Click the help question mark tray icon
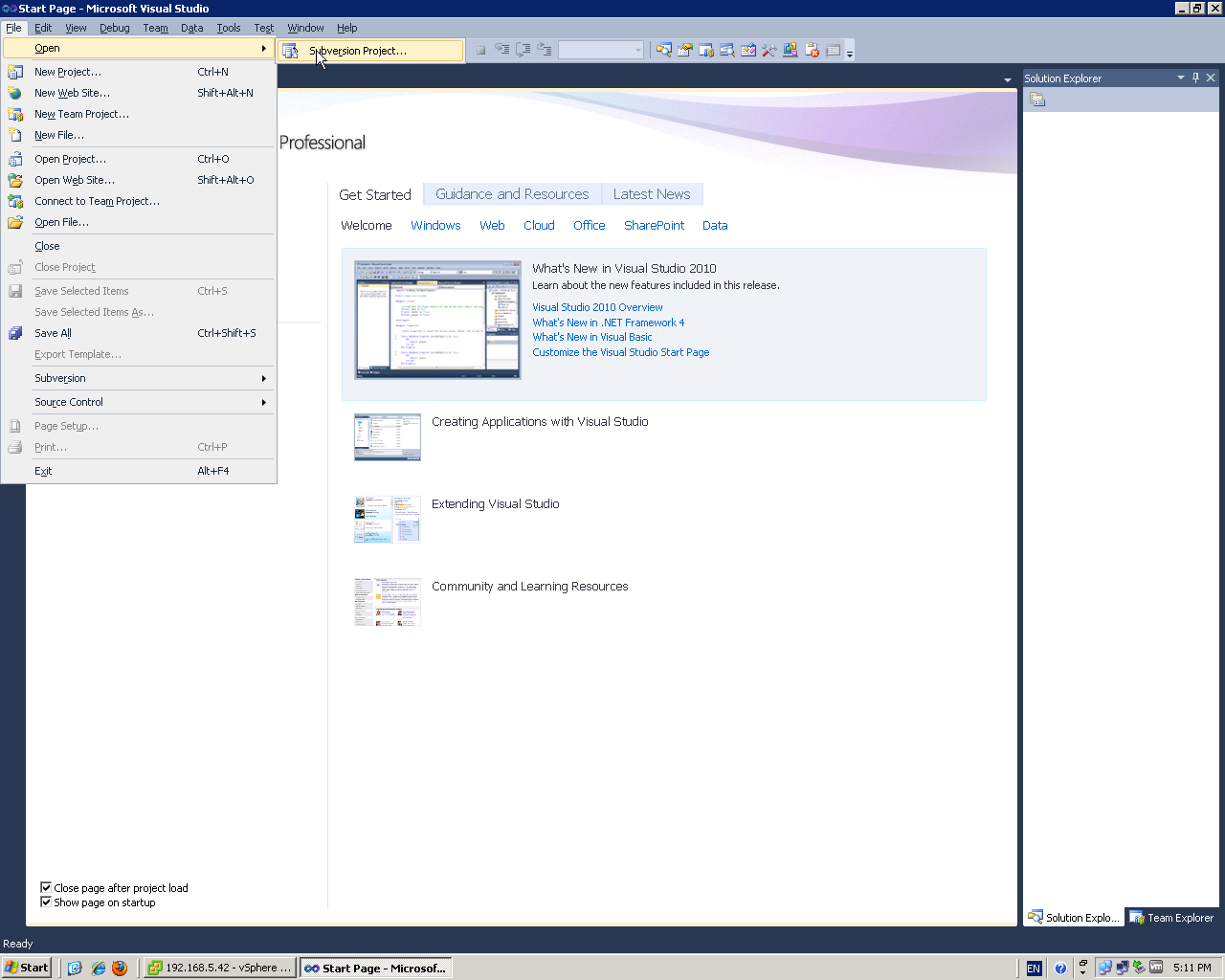 click(x=1060, y=968)
